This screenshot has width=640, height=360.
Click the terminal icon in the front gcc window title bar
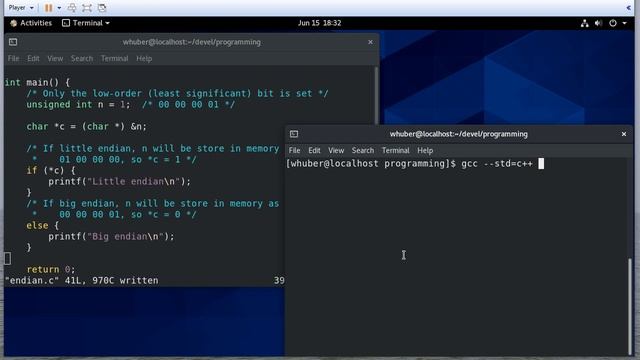coord(294,134)
